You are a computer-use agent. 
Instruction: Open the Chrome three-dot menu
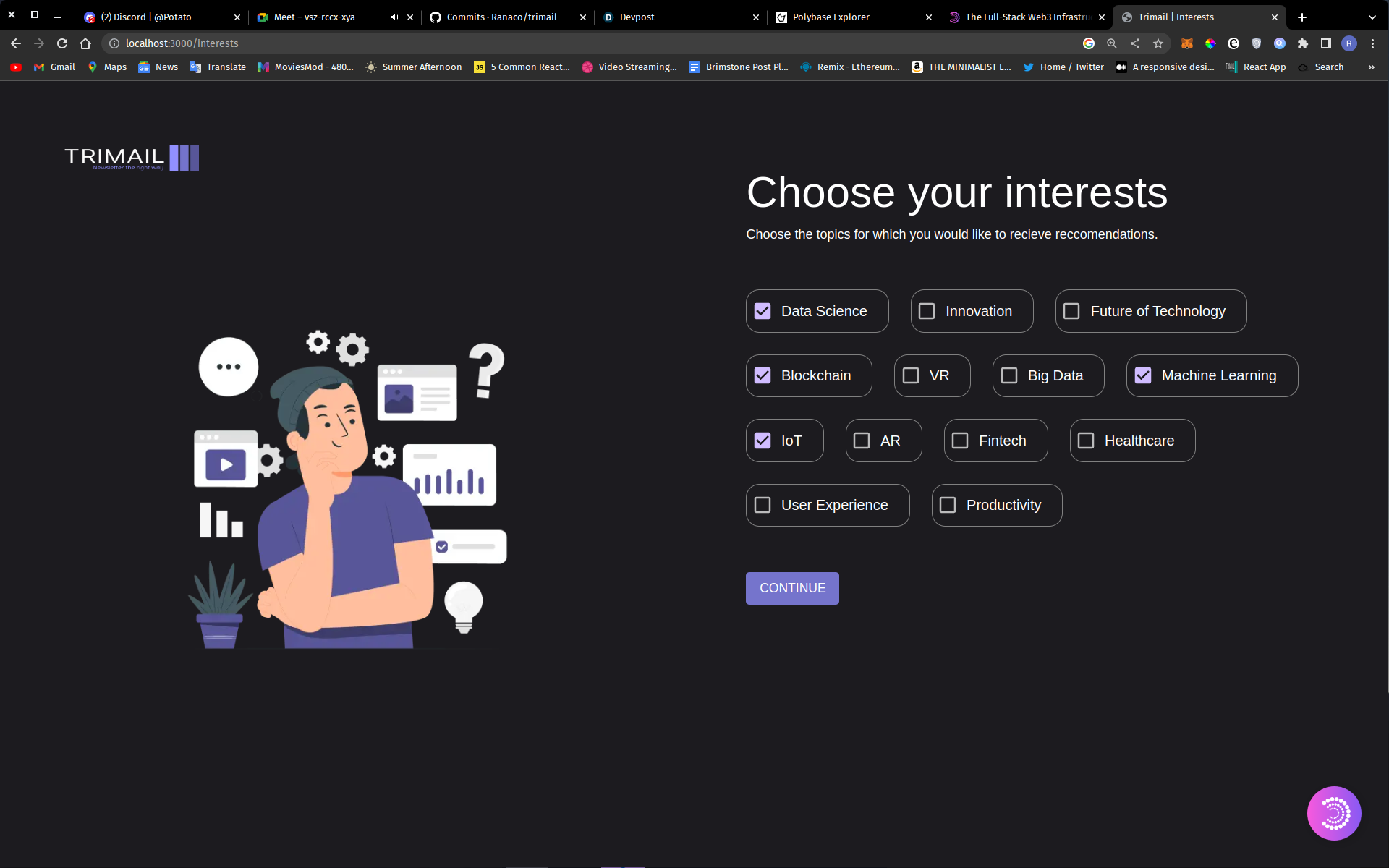[1372, 43]
